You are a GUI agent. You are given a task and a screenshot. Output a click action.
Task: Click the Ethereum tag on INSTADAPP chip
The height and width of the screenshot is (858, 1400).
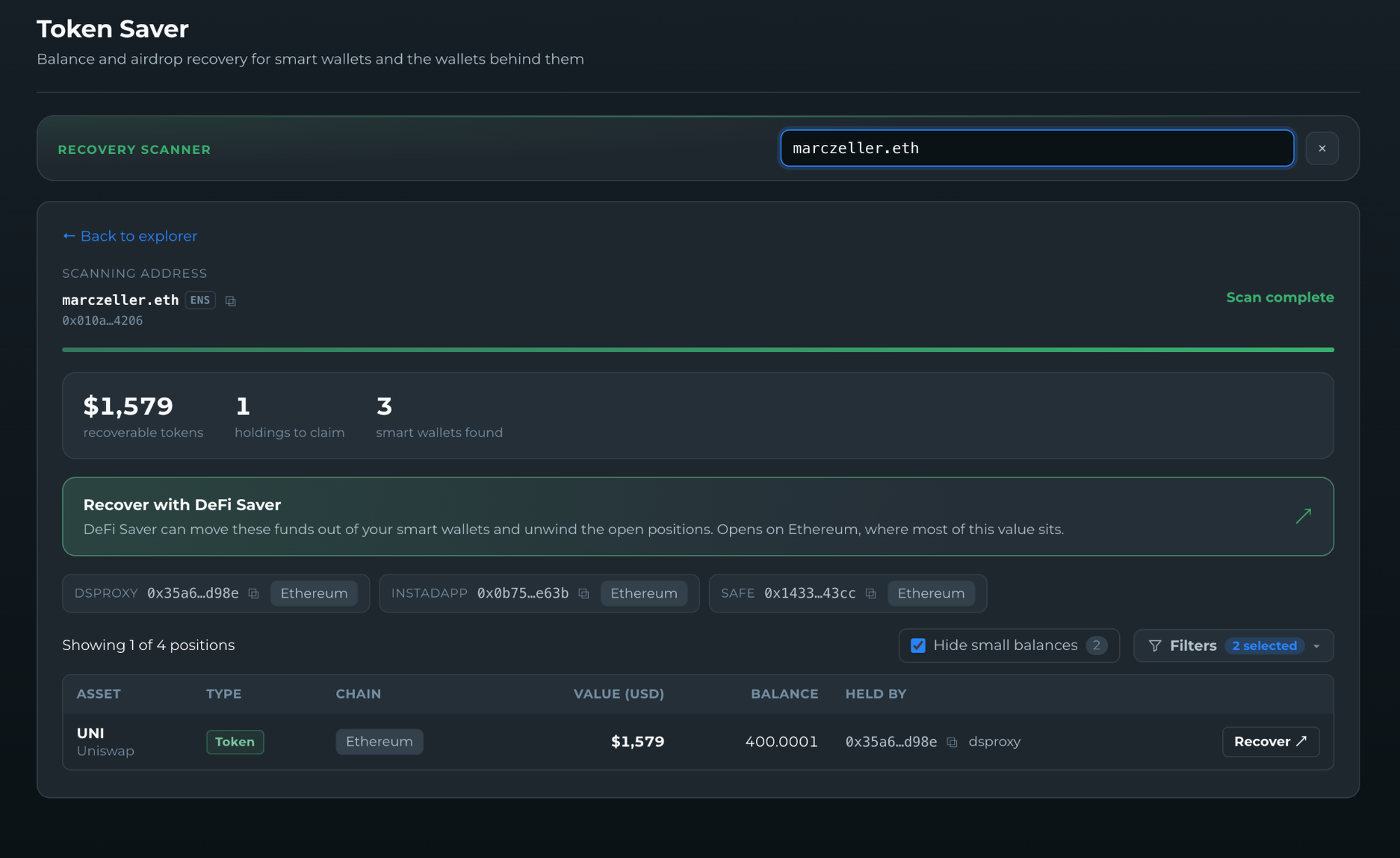pyautogui.click(x=644, y=593)
